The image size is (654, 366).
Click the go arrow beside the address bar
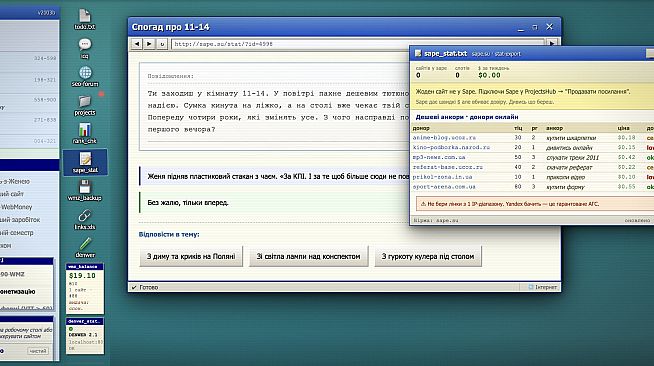(551, 43)
